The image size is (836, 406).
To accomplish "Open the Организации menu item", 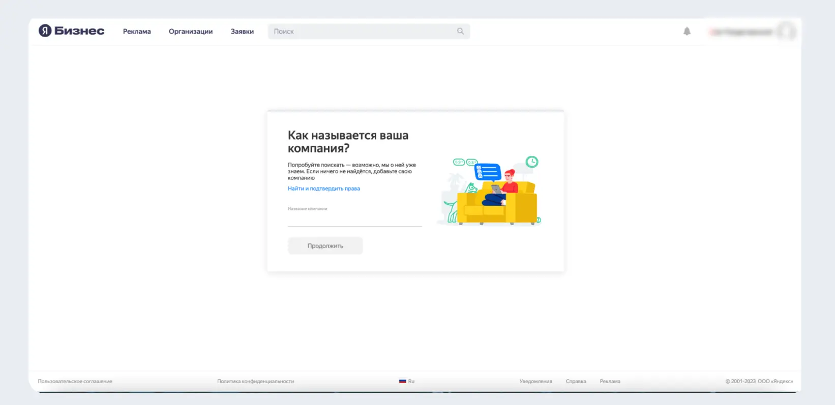I will pos(191,31).
